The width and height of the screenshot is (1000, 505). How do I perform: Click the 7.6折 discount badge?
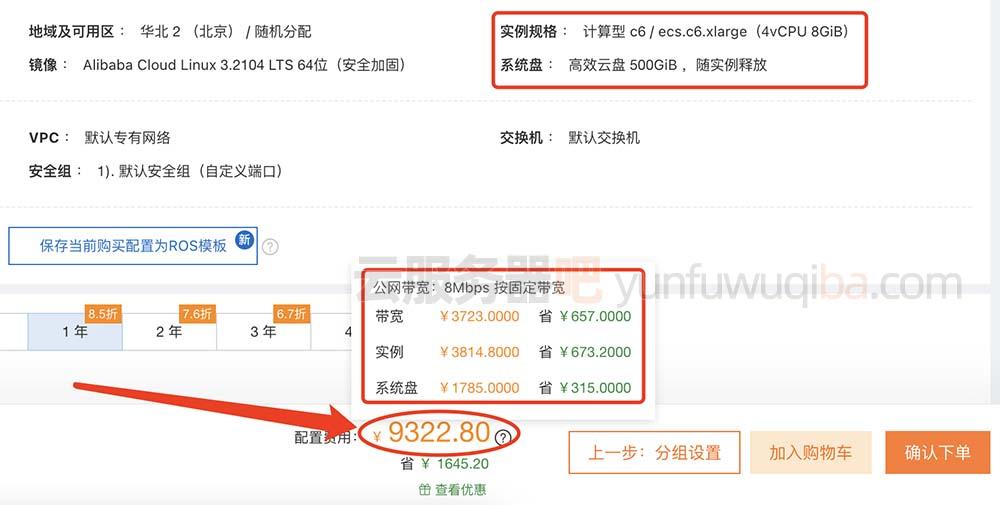(x=197, y=314)
